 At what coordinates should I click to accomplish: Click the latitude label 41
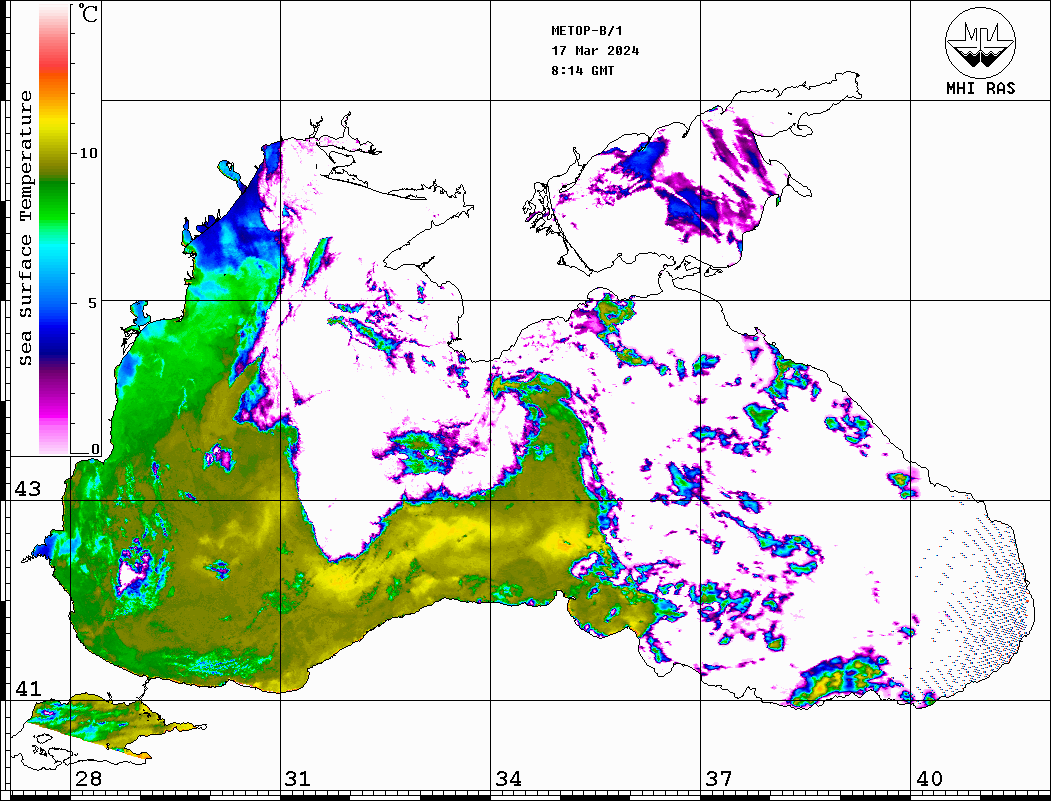click(27, 688)
